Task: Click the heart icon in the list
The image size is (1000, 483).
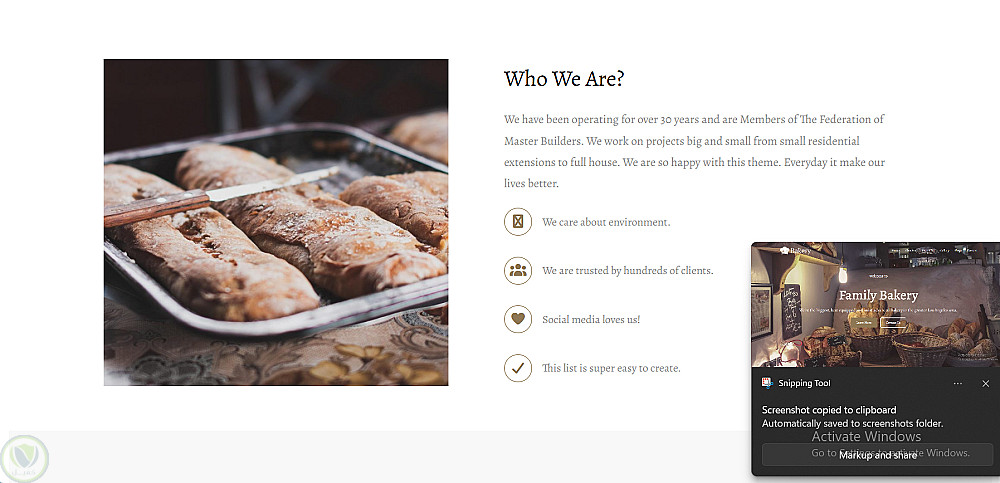Action: (517, 319)
